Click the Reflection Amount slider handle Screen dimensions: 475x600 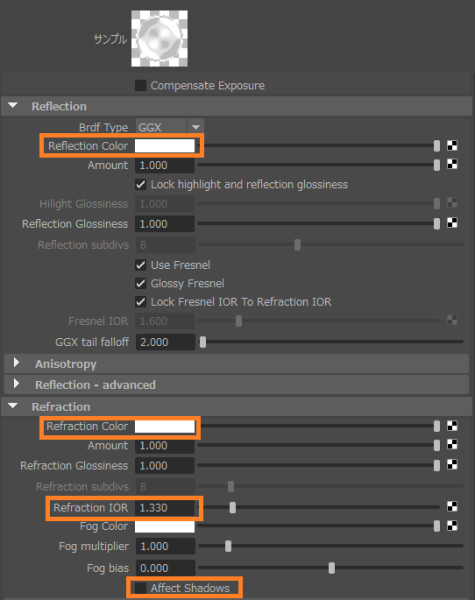click(437, 165)
